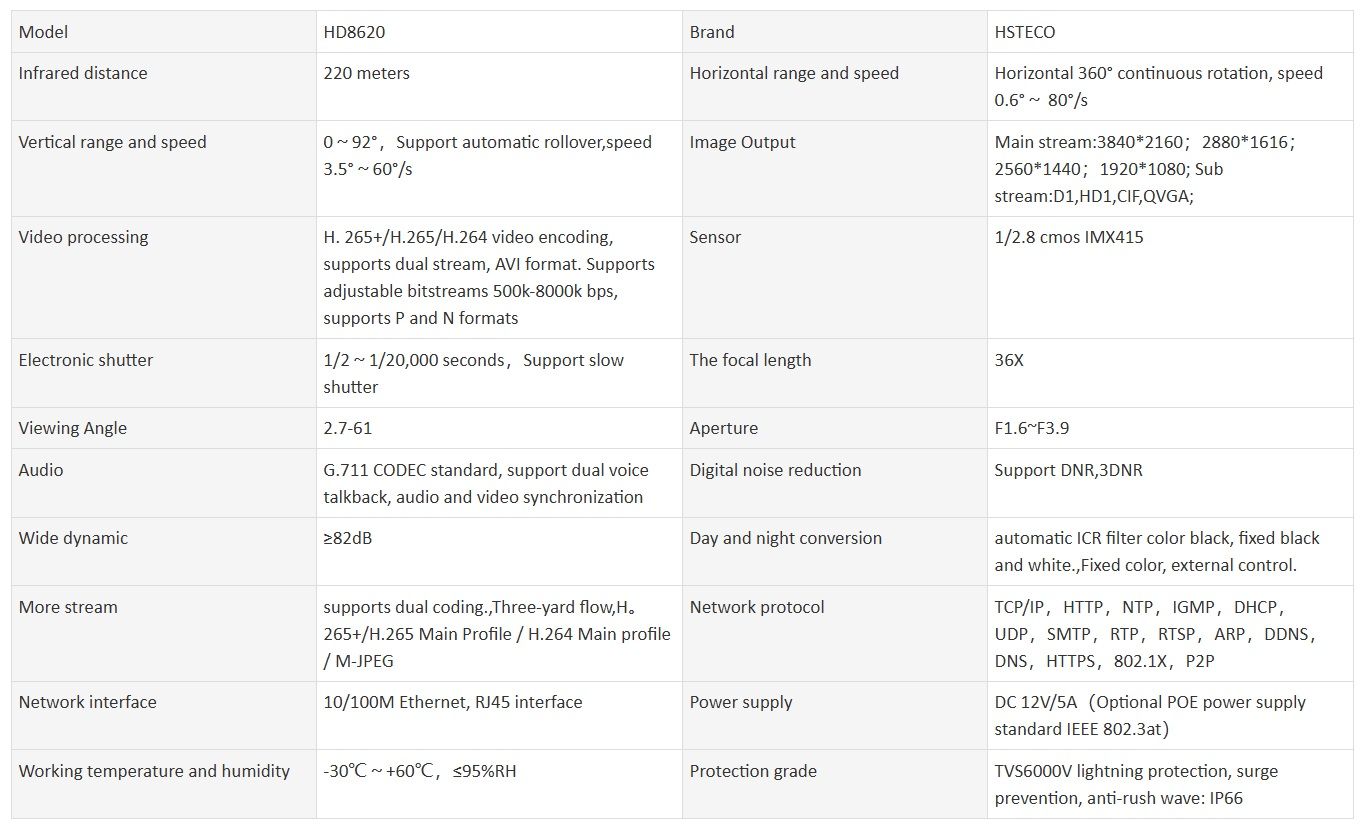Click the Network protocol label cell
This screenshot has width=1362, height=832.
834,633
